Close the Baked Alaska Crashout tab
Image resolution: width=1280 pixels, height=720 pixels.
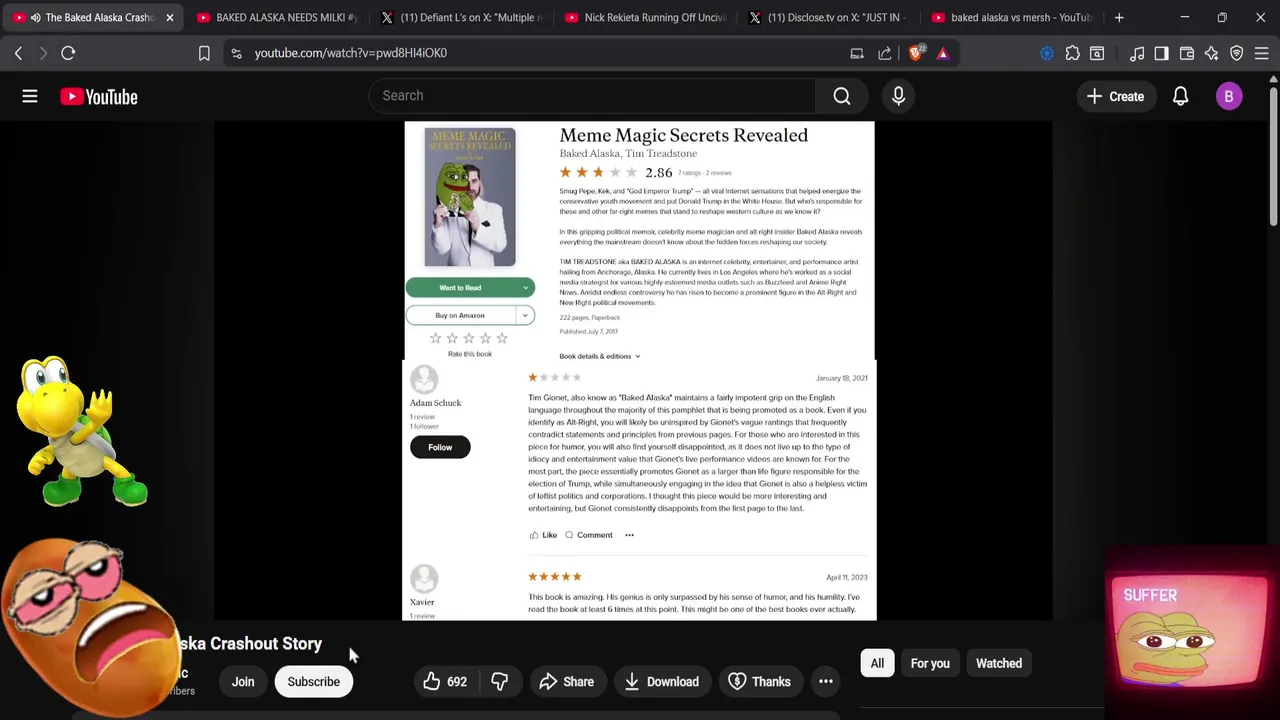click(x=170, y=17)
